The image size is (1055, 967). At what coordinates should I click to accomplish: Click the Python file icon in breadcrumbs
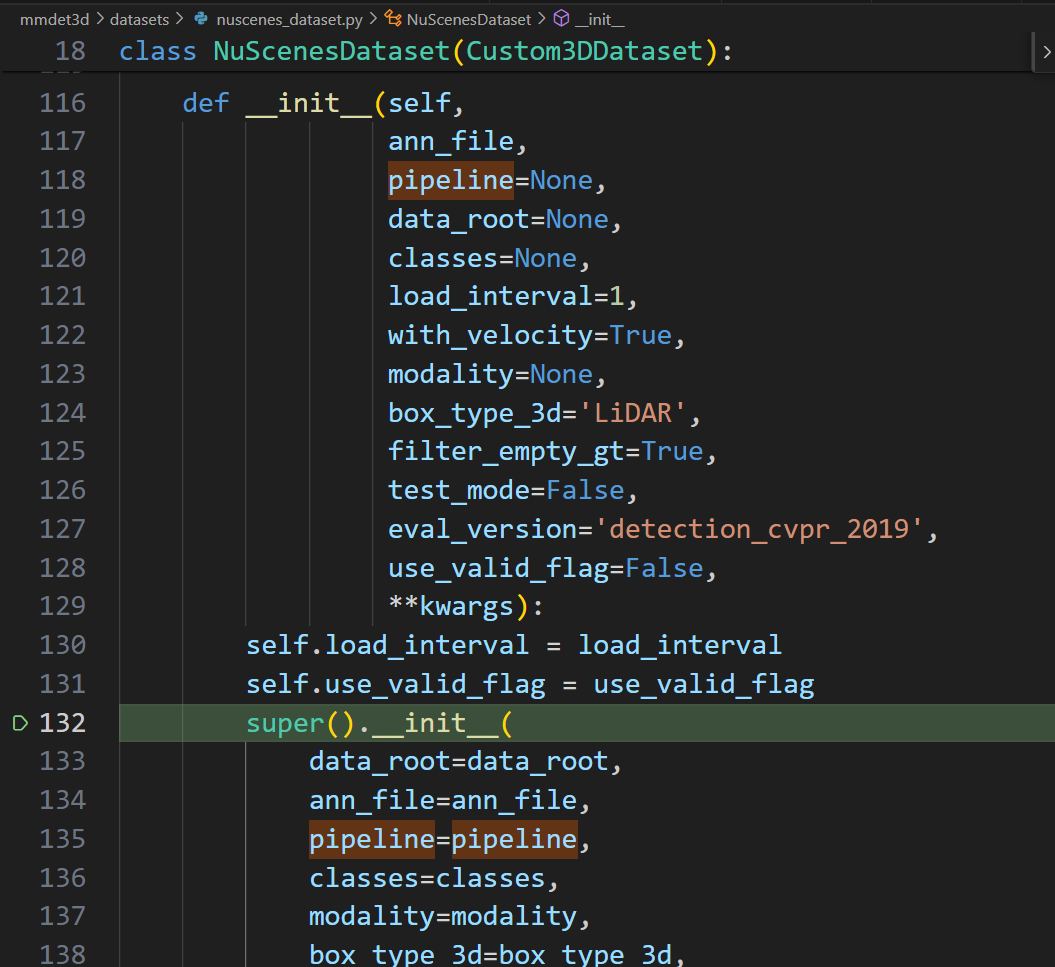(x=200, y=19)
